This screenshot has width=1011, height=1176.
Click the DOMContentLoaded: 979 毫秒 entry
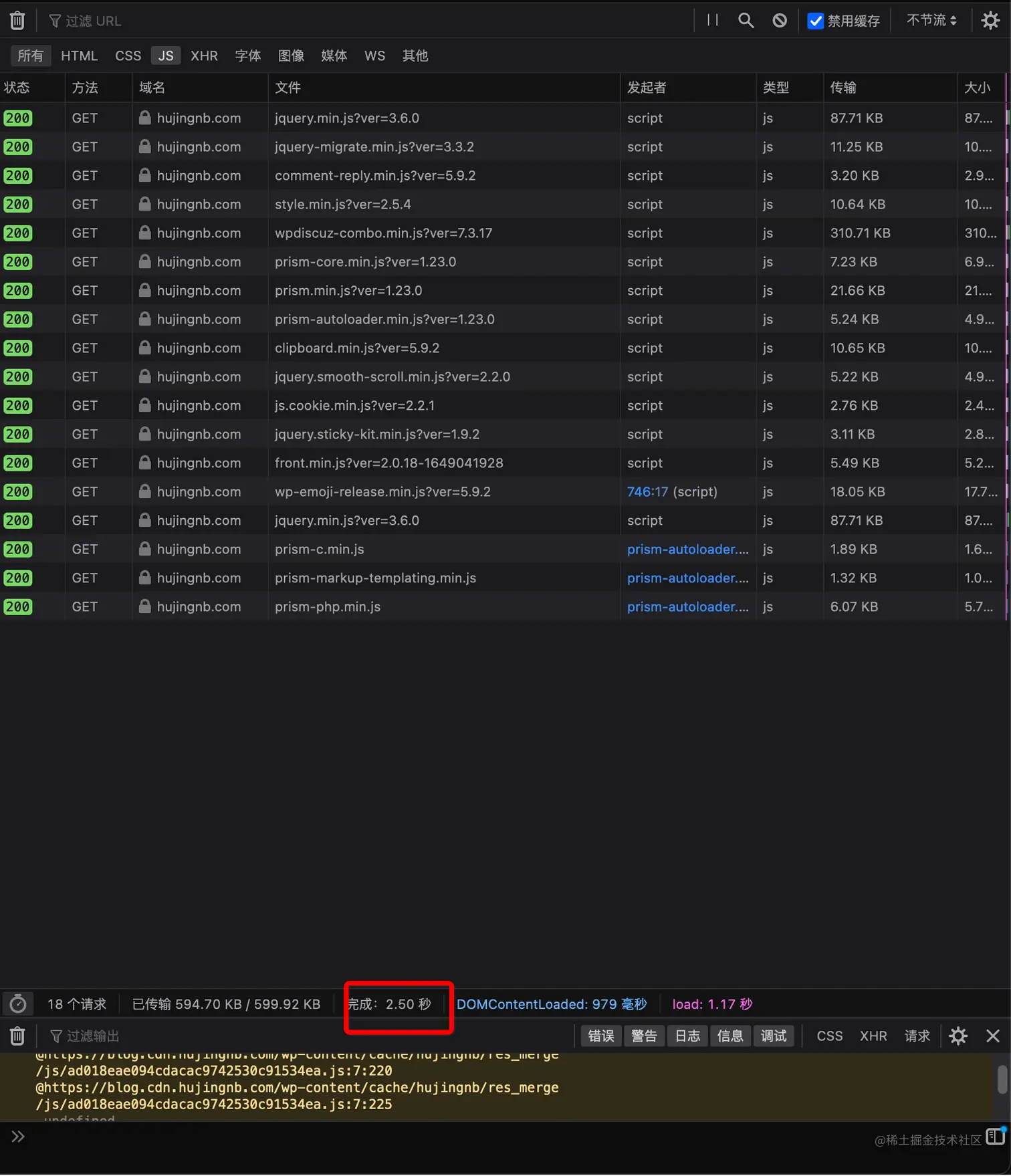[x=552, y=1004]
